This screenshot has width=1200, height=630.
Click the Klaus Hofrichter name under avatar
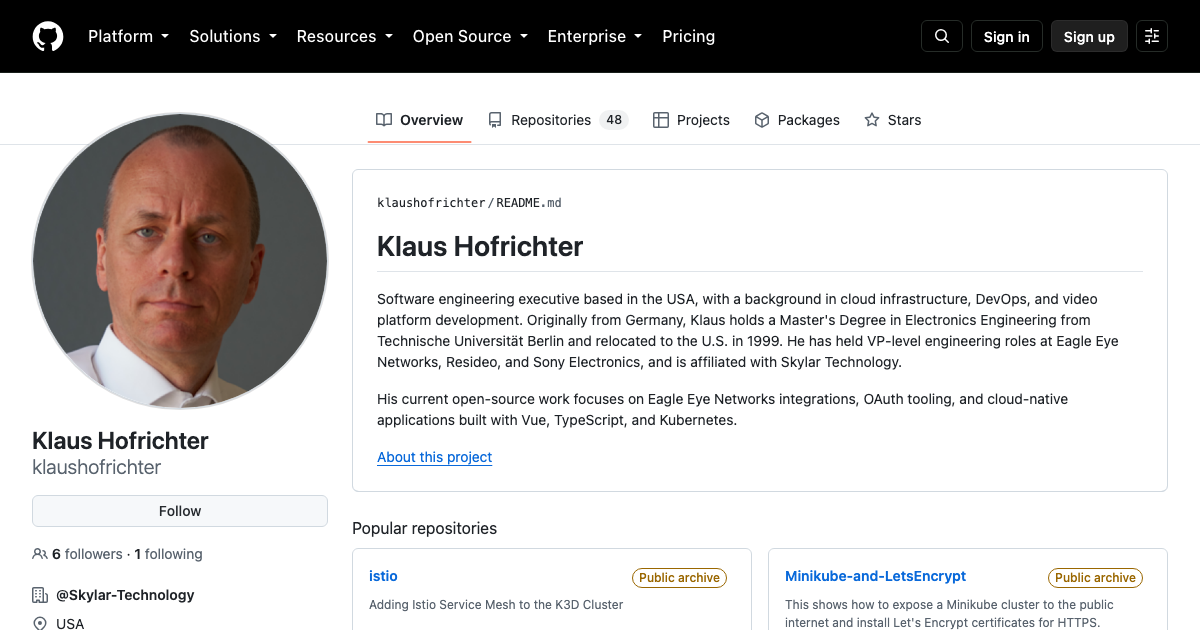[120, 441]
